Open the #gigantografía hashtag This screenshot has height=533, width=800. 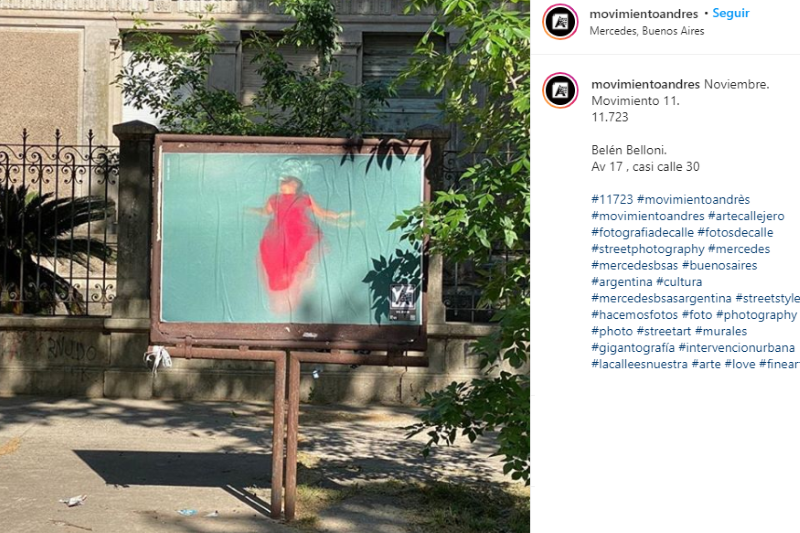[x=633, y=347]
